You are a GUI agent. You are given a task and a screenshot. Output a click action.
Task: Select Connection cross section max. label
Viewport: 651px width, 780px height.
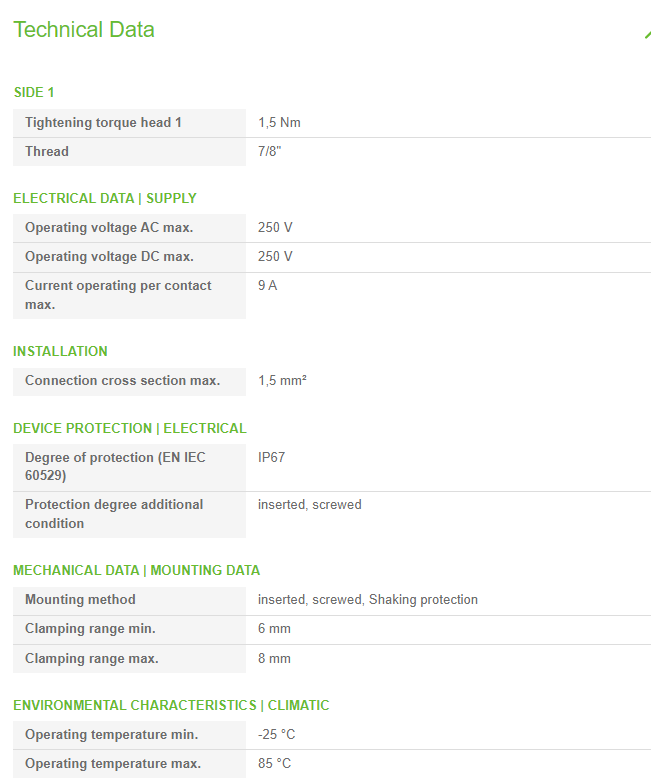pyautogui.click(x=122, y=381)
